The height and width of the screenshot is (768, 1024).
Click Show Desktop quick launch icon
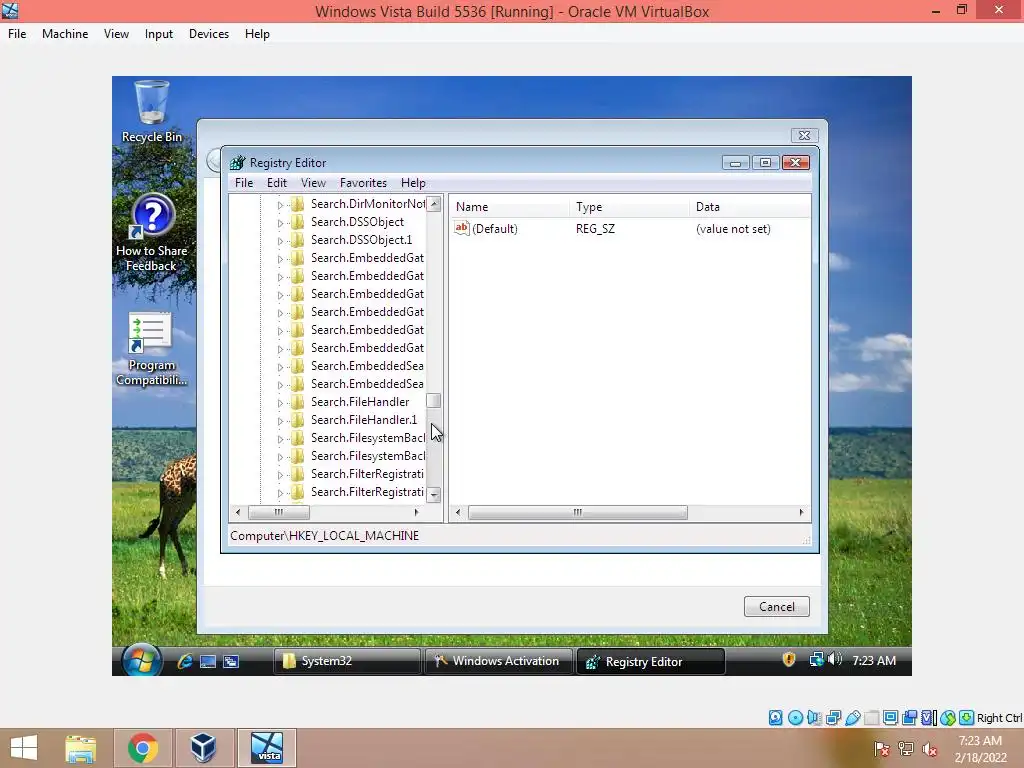pos(208,661)
